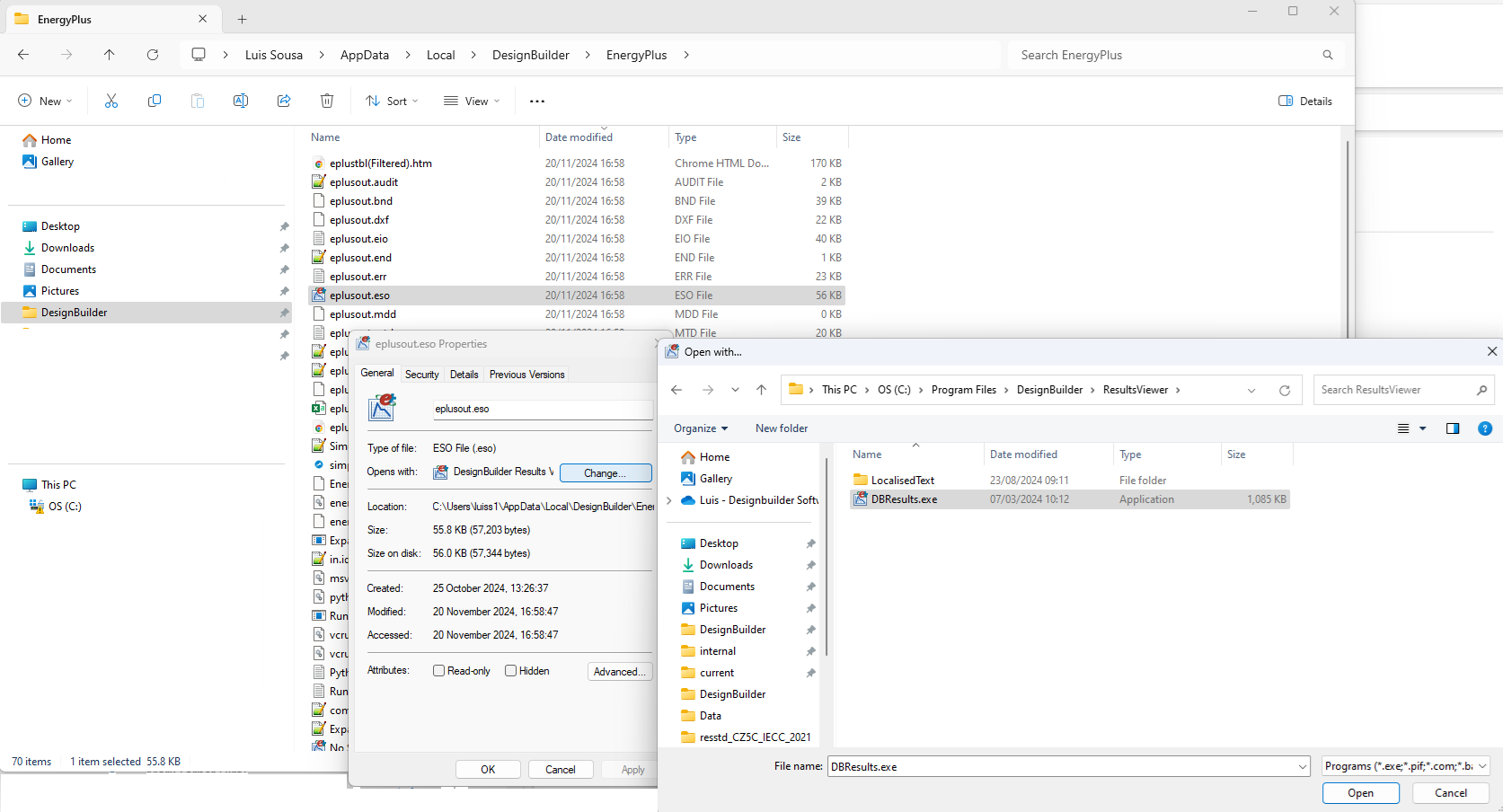The image size is (1503, 812).
Task: Click the Open button in Open with dialog
Action: tap(1360, 793)
